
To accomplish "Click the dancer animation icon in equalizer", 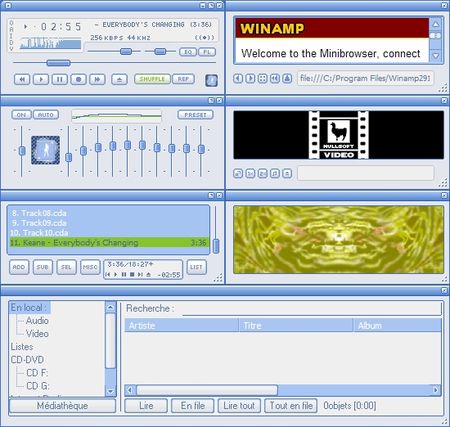I will coord(46,150).
